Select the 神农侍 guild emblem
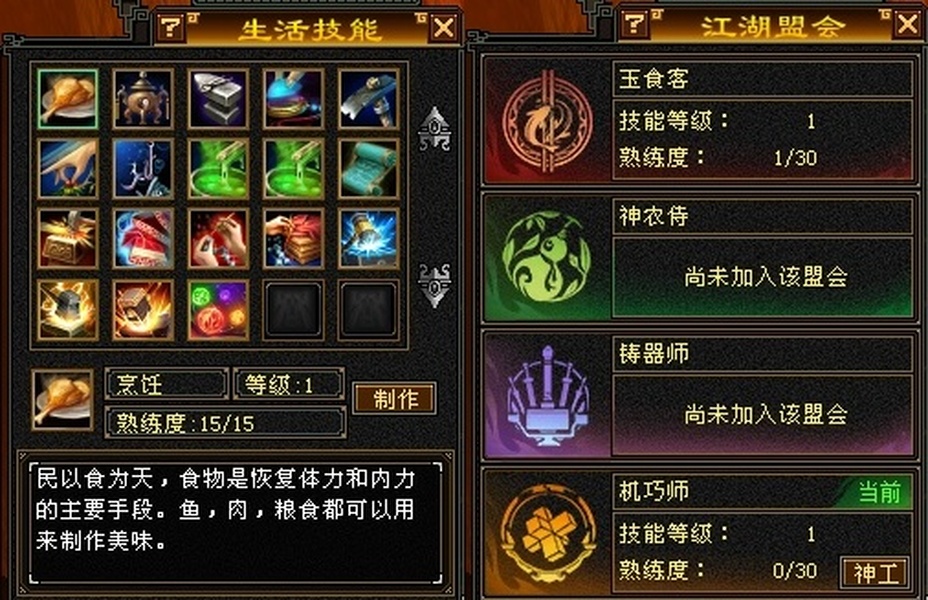The width and height of the screenshot is (928, 600). click(x=546, y=257)
